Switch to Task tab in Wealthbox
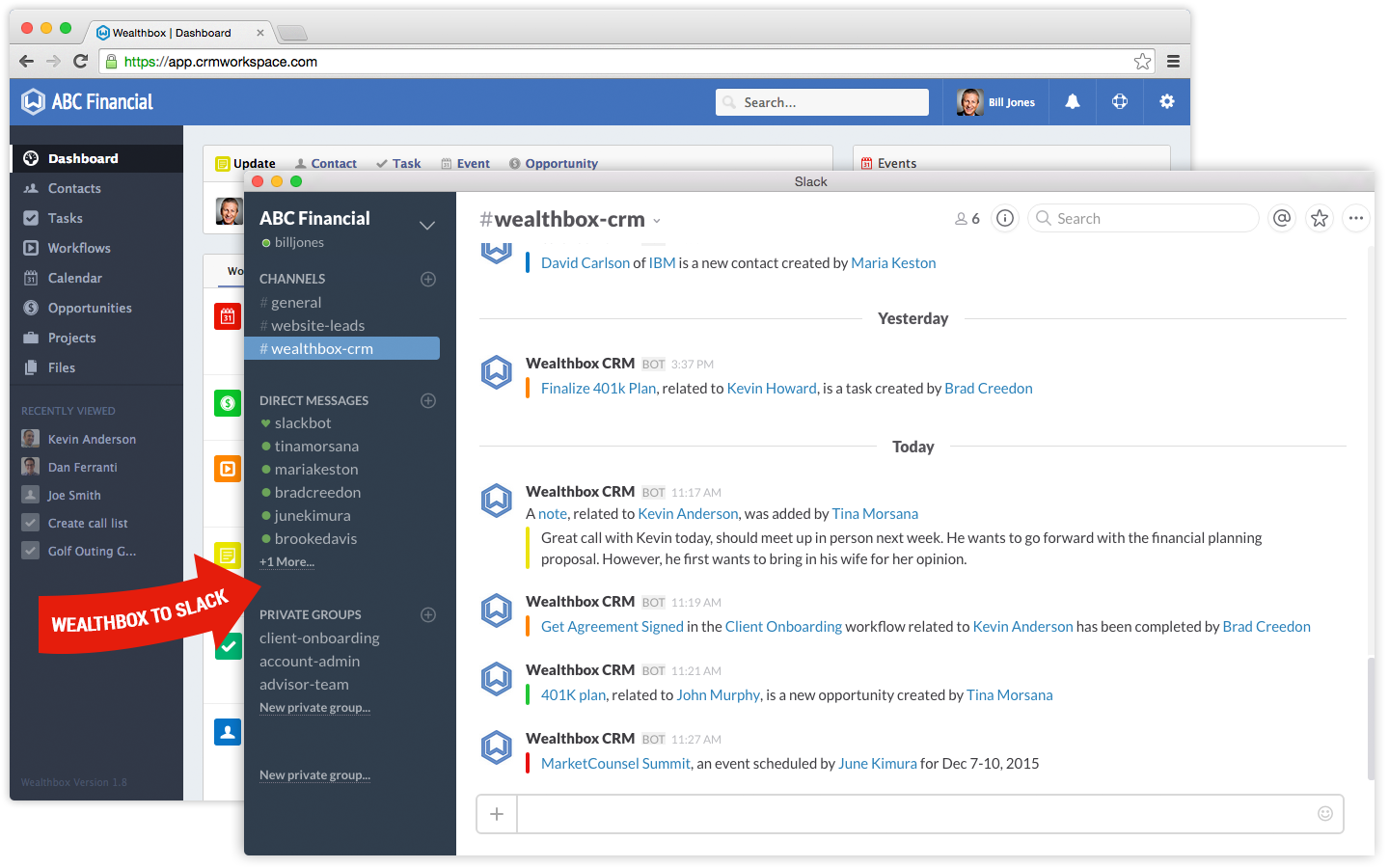The height and width of the screenshot is (868, 1389). 398,163
